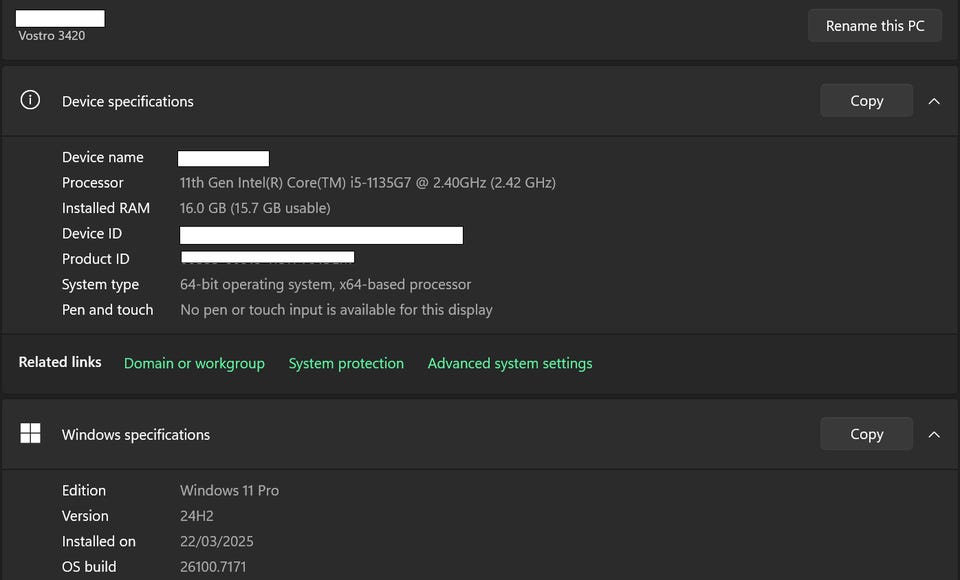
Task: Collapse the Device specifications section chevron
Action: [x=934, y=101]
